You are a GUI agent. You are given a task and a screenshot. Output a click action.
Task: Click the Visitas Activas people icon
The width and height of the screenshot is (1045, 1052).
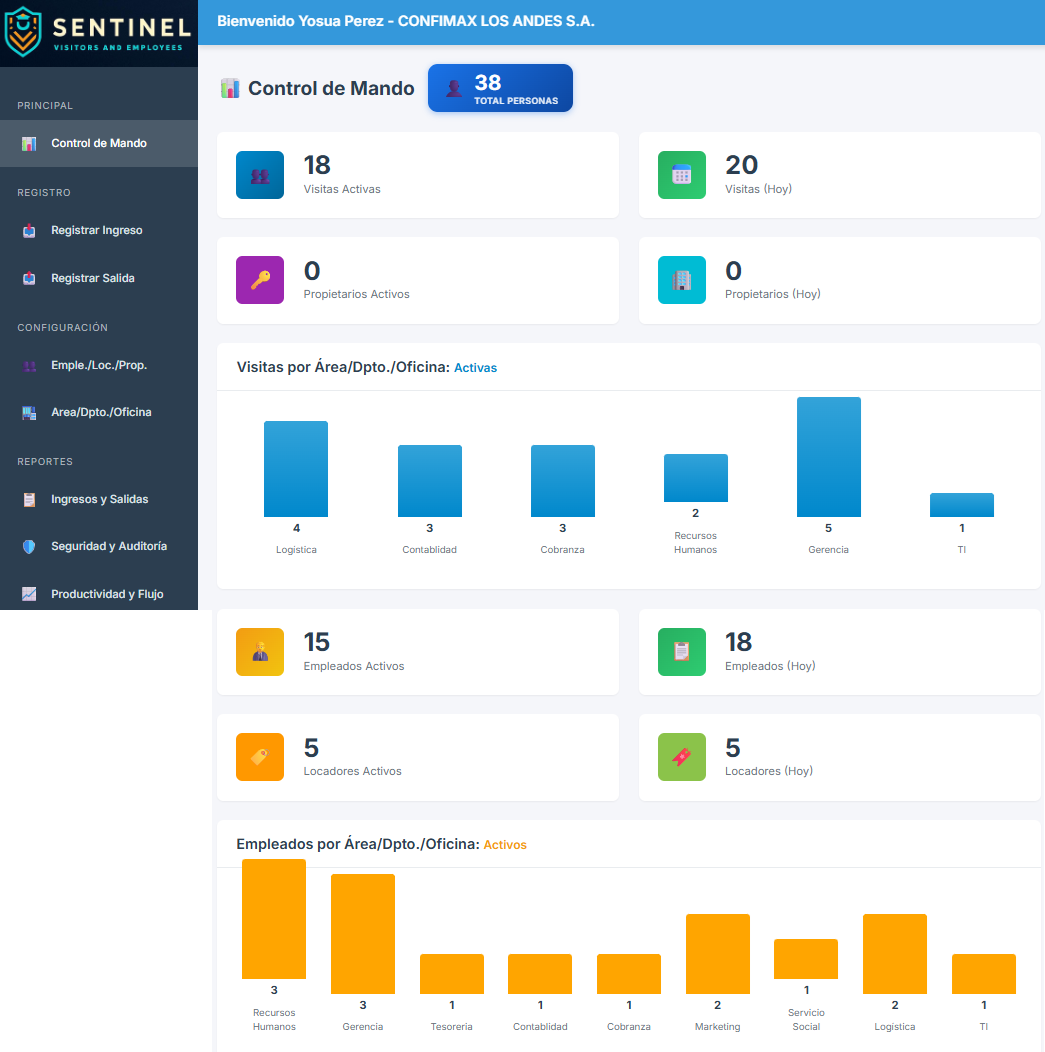click(260, 173)
